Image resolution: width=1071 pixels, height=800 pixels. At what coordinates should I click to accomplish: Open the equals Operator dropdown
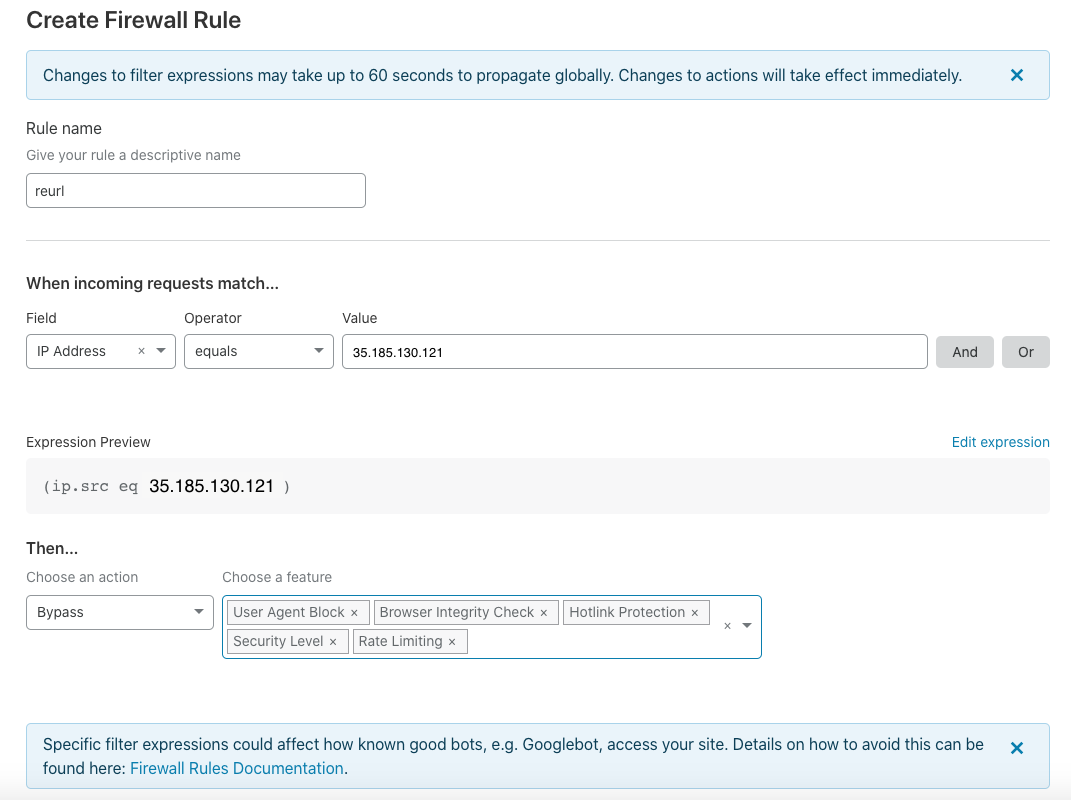[258, 351]
